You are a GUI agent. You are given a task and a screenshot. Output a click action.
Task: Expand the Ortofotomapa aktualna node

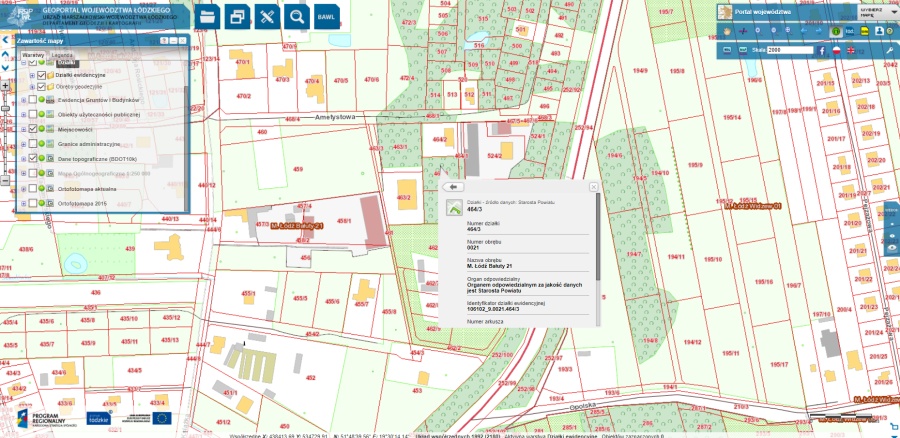click(x=24, y=189)
